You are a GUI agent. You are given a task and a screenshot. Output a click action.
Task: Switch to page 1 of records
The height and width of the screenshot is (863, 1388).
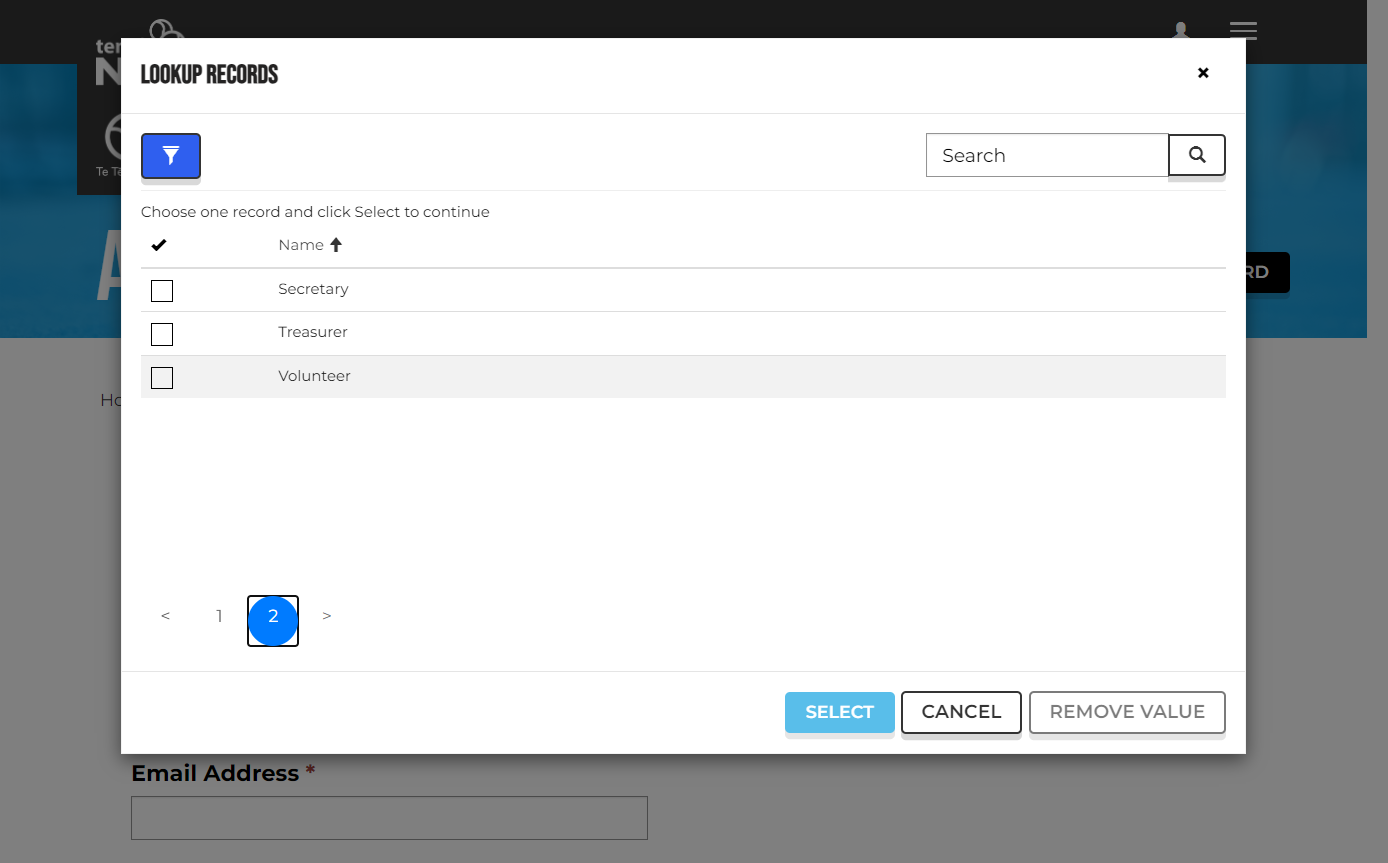point(219,616)
